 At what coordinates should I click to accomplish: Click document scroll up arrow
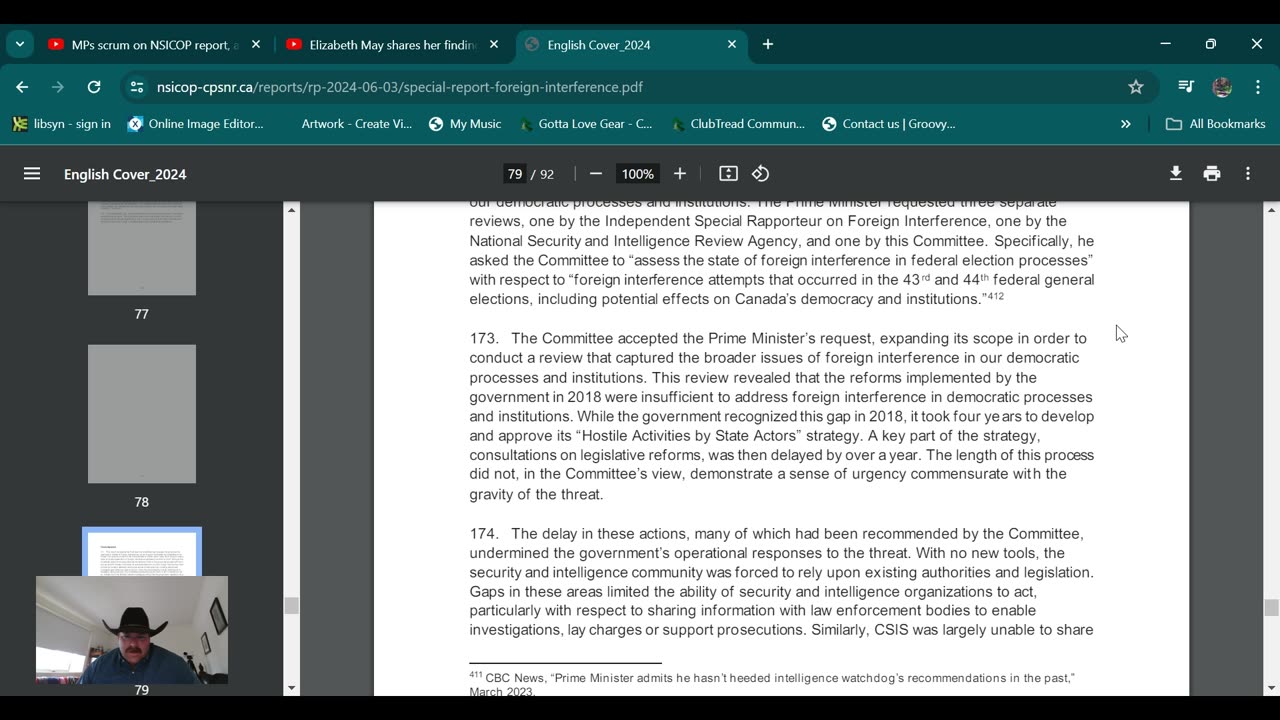1271,210
